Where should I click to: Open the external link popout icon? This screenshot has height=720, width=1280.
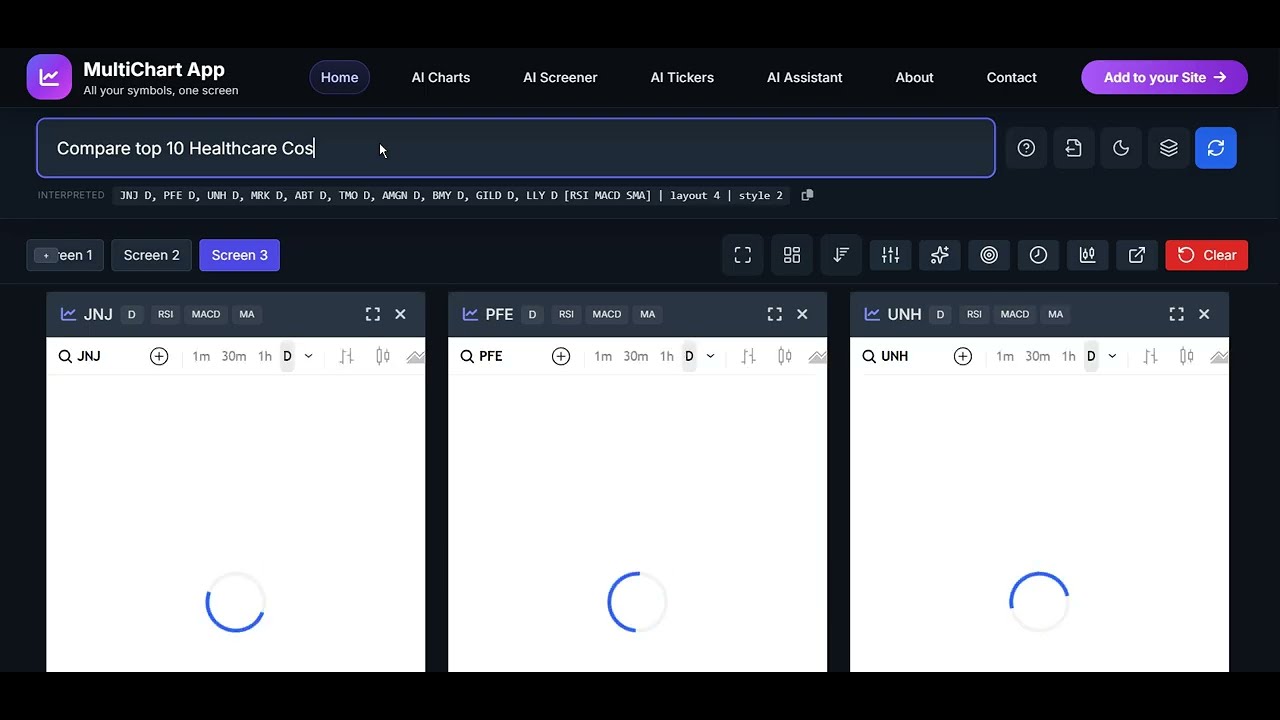coord(1137,255)
